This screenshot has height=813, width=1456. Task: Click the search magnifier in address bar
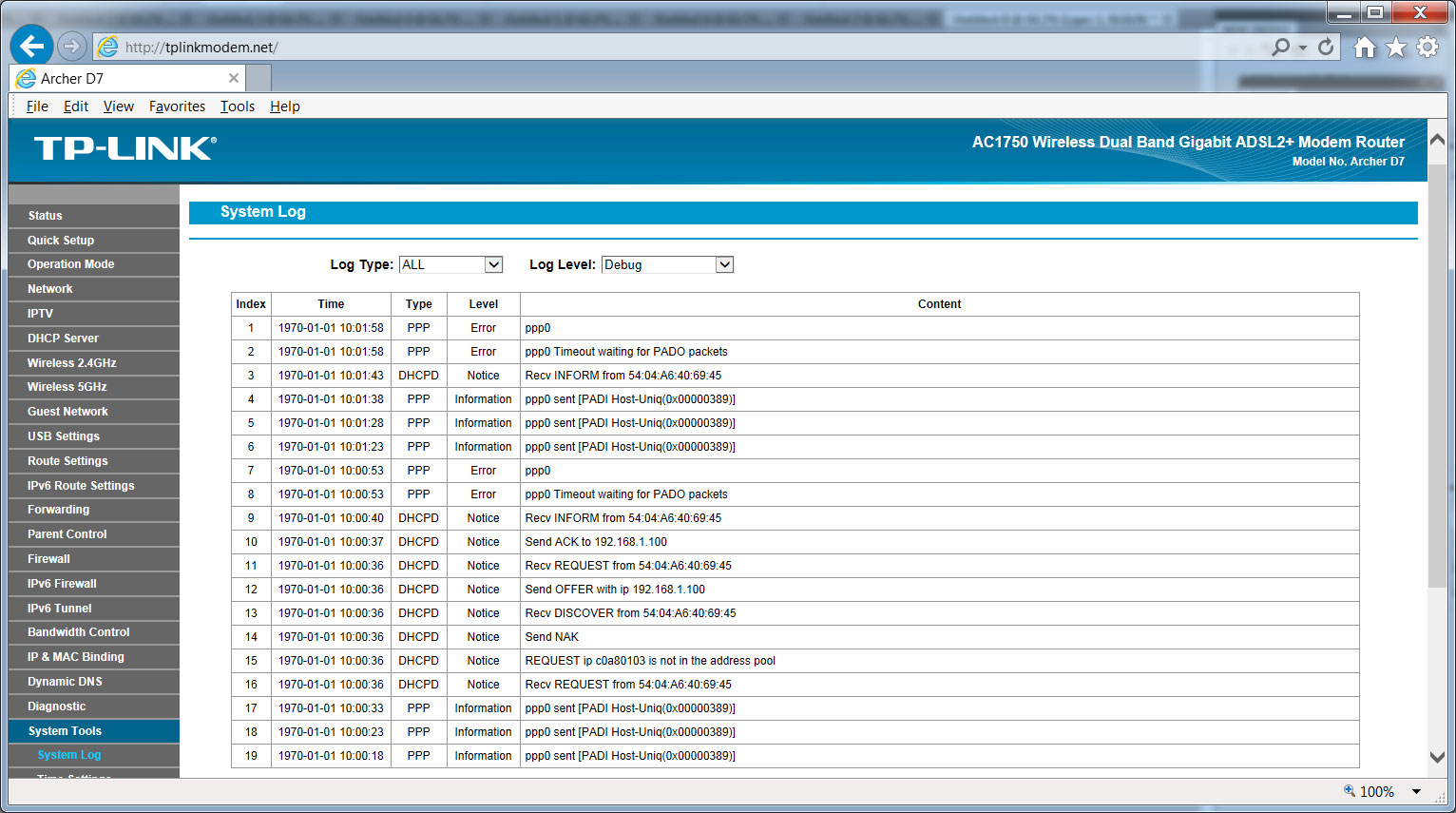pos(1281,47)
